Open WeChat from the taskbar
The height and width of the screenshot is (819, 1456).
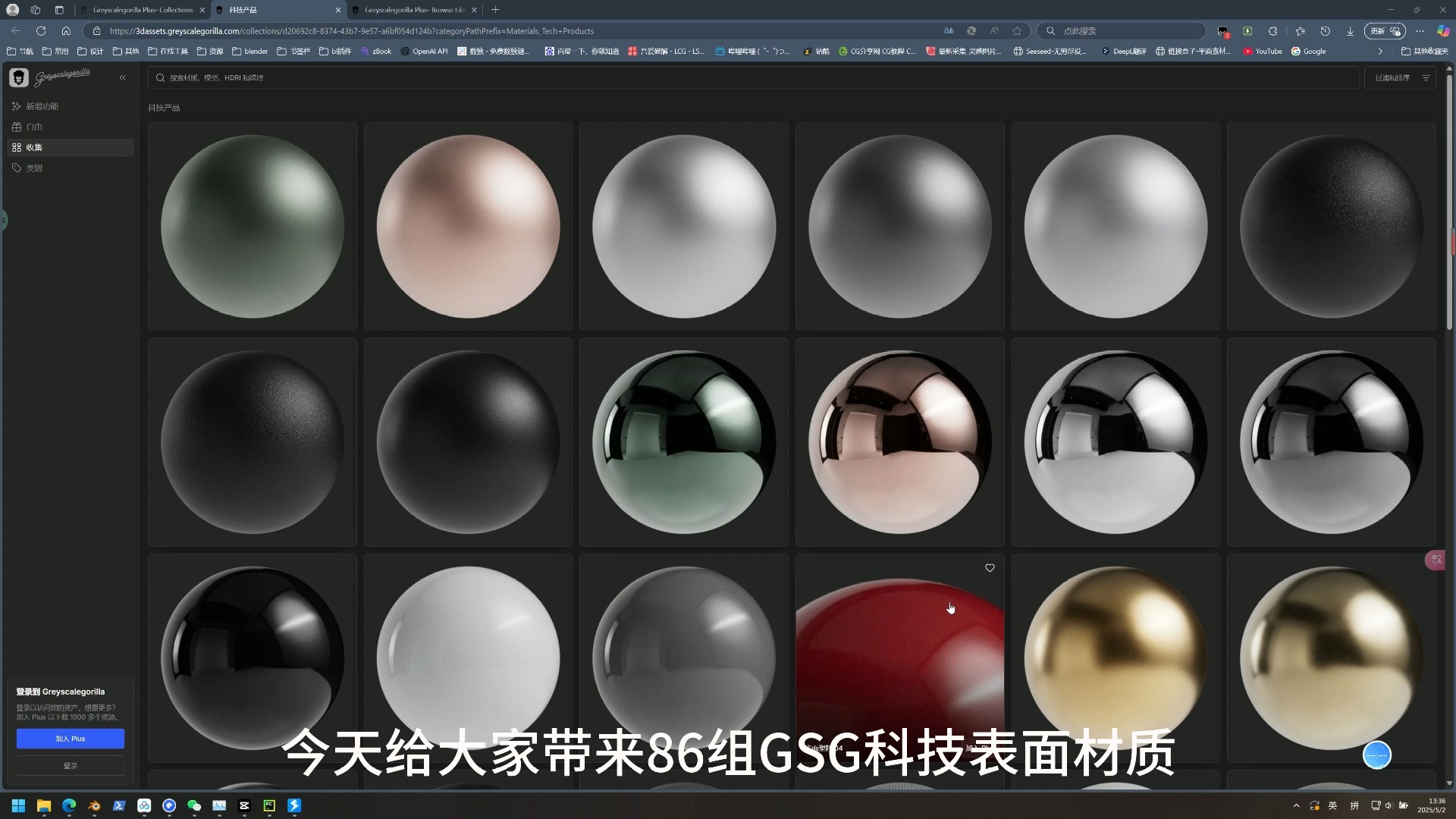coord(194,805)
